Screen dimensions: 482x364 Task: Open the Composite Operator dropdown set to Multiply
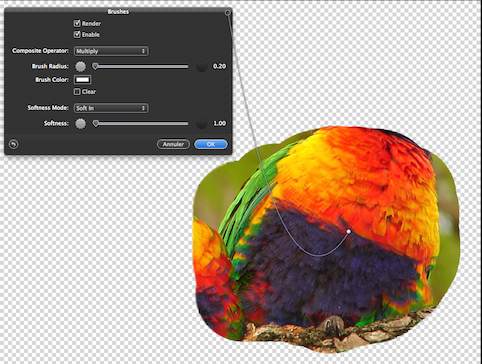point(111,51)
